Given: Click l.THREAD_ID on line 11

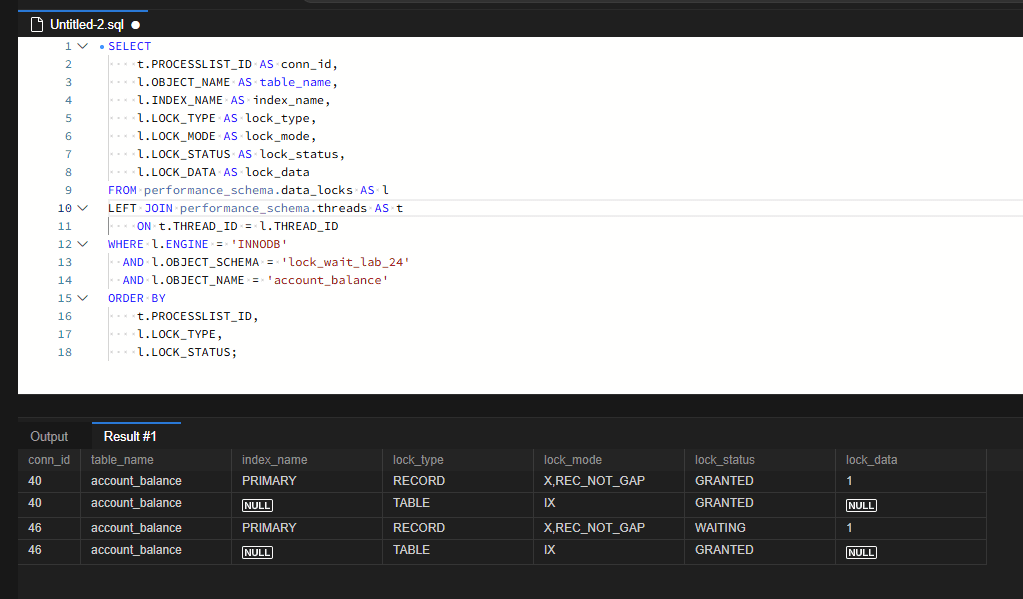Looking at the screenshot, I should (299, 226).
